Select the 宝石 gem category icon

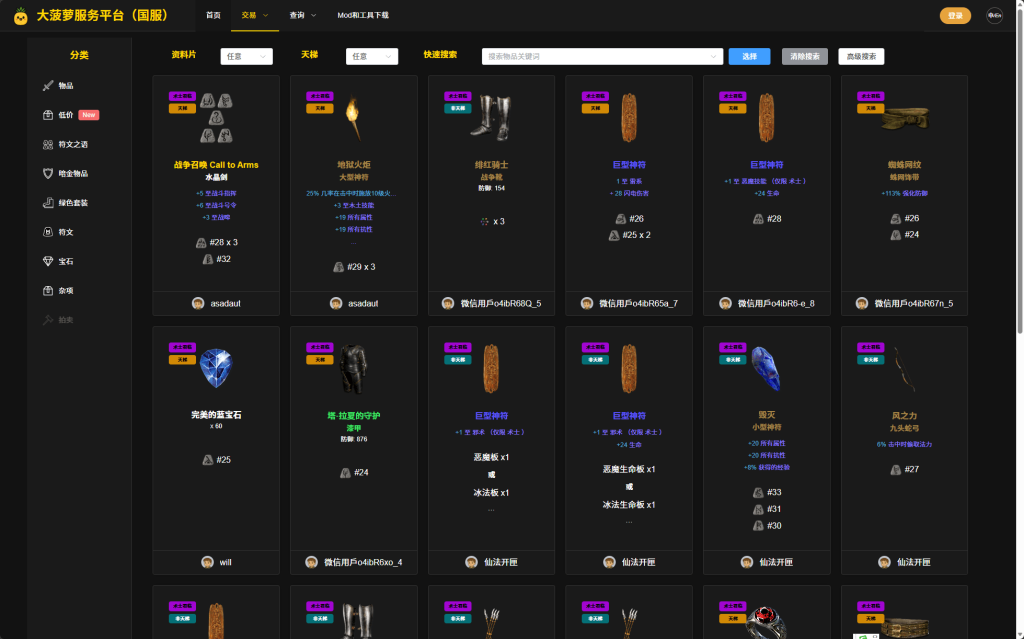pos(48,261)
